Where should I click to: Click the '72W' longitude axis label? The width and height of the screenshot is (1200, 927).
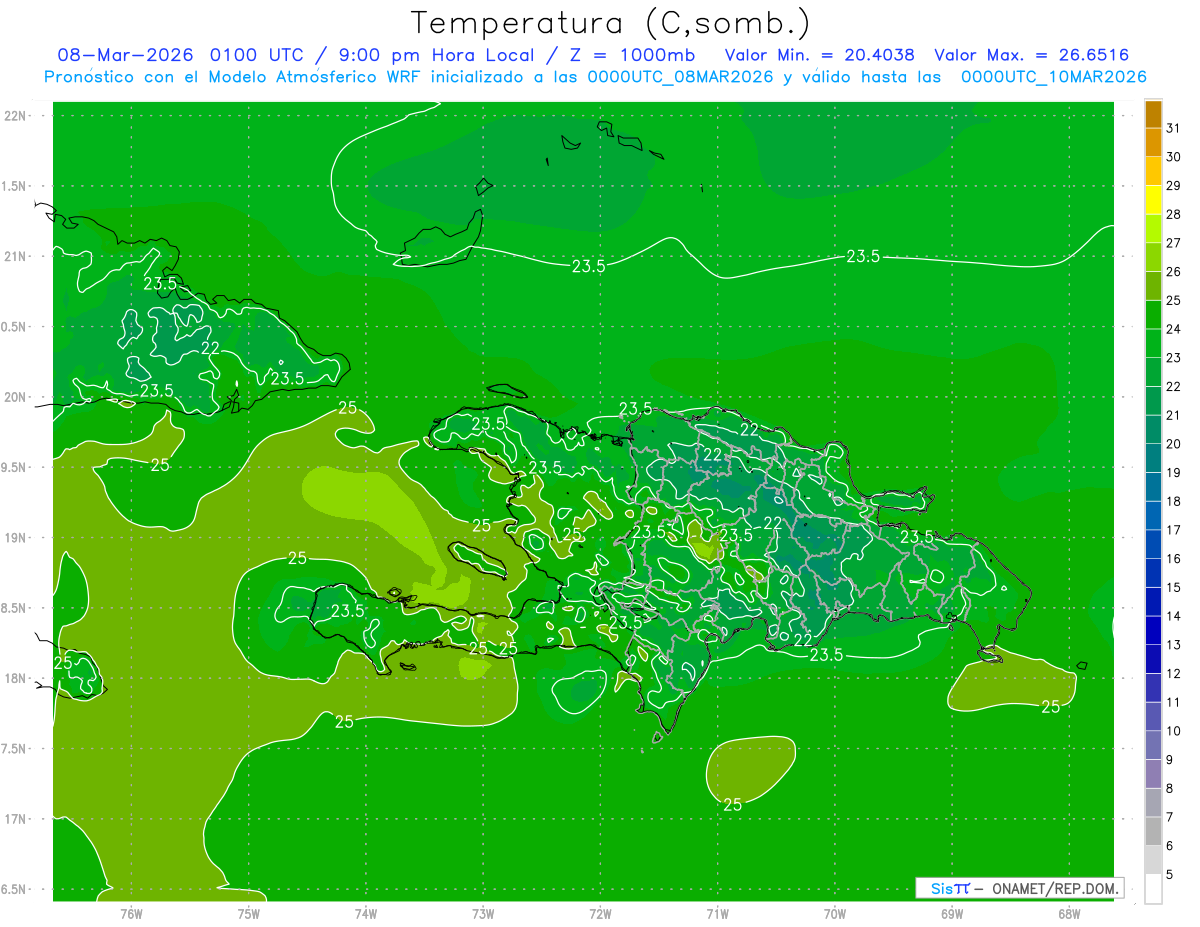pyautogui.click(x=600, y=914)
